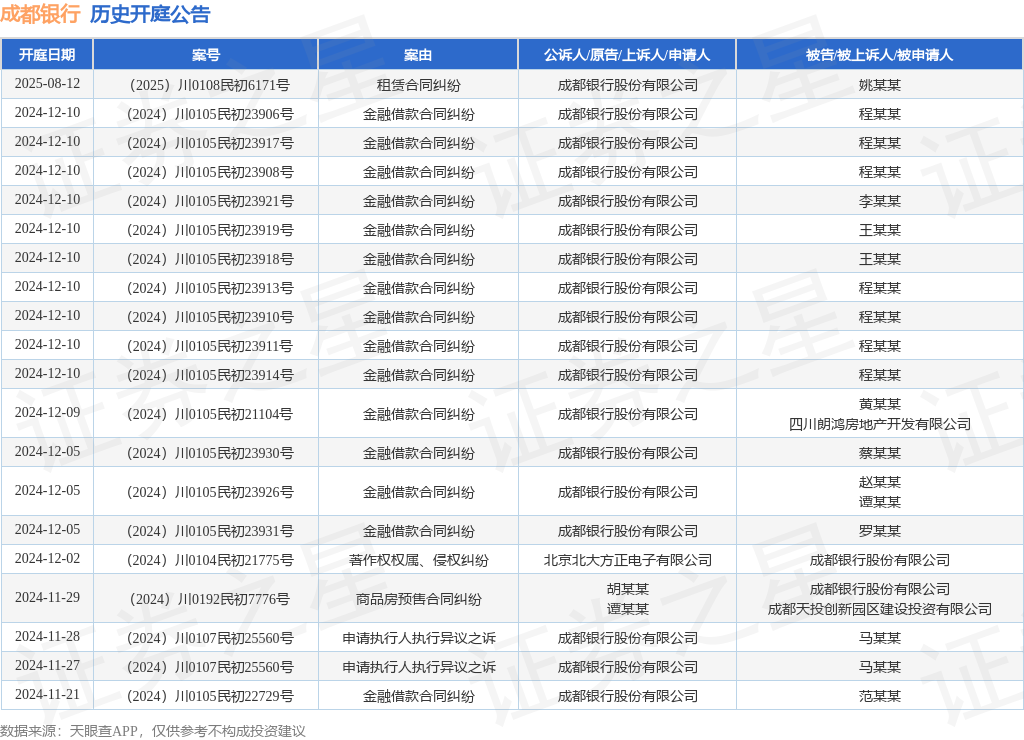
Task: Click 谭某某 below 赵某某 in the defendant column
Action: 880,502
